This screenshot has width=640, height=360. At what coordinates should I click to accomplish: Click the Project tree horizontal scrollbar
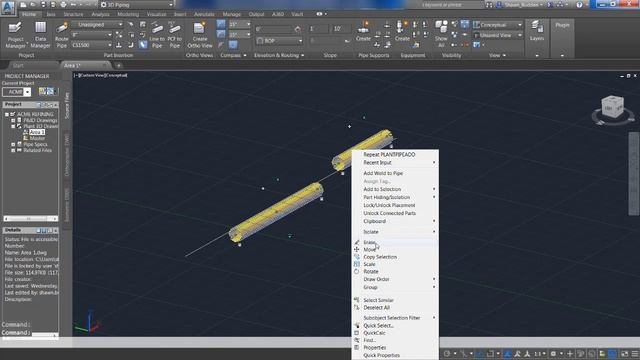(30, 218)
